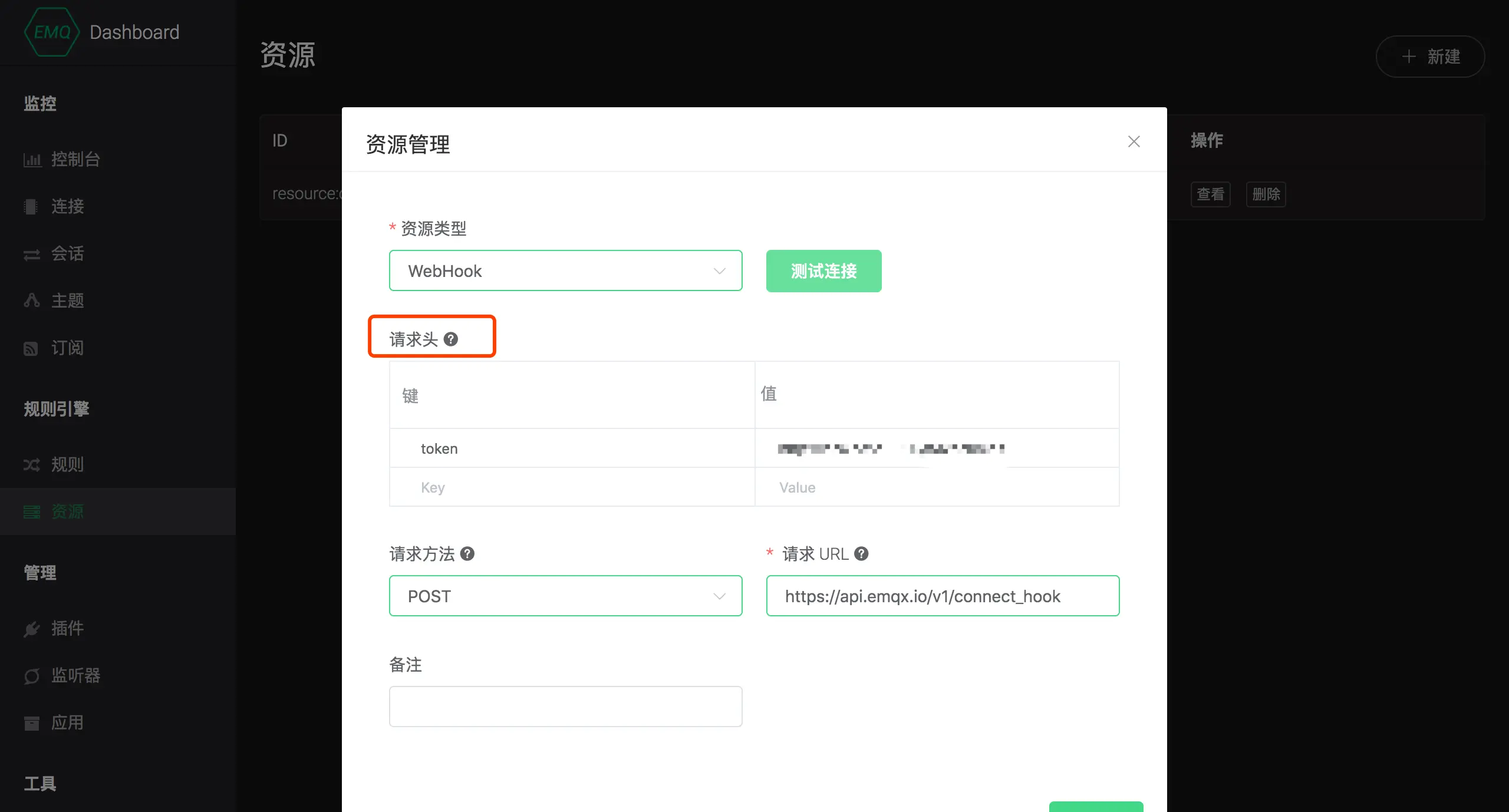The height and width of the screenshot is (812, 1509).
Task: Click the EMQ logo in the sidebar
Action: point(52,32)
